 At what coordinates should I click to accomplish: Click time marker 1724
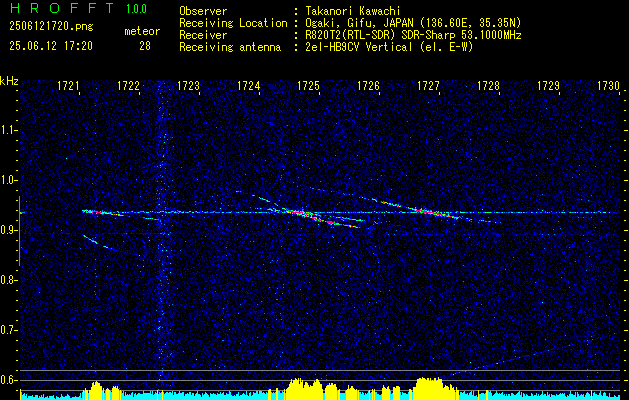coord(248,85)
